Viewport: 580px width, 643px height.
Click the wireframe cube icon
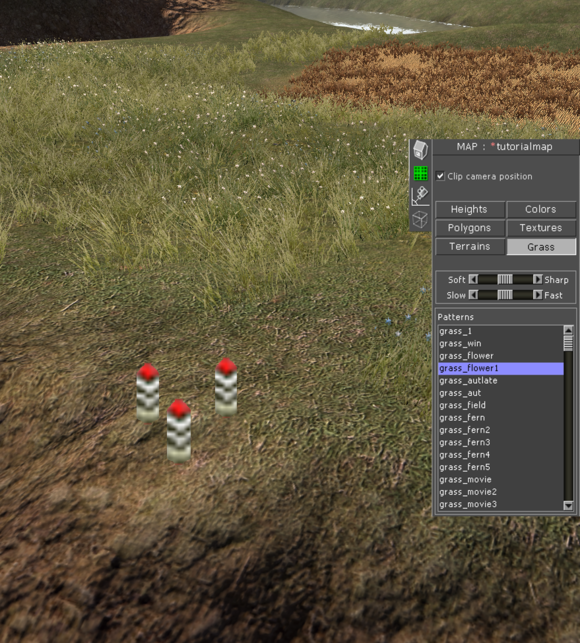(420, 219)
